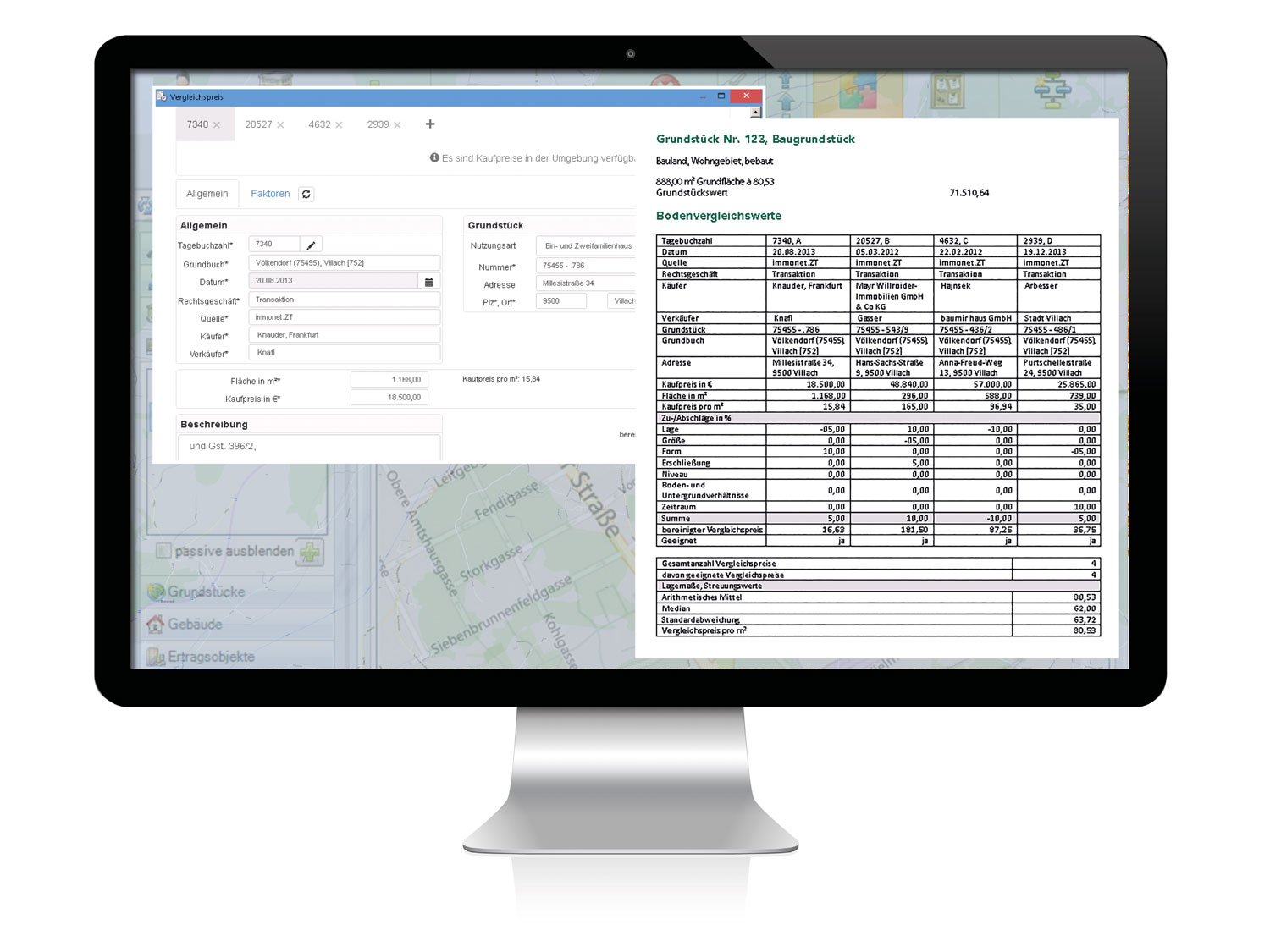Click the pencil edit icon beside Tagebuchzahl
1270x952 pixels.
pos(311,245)
